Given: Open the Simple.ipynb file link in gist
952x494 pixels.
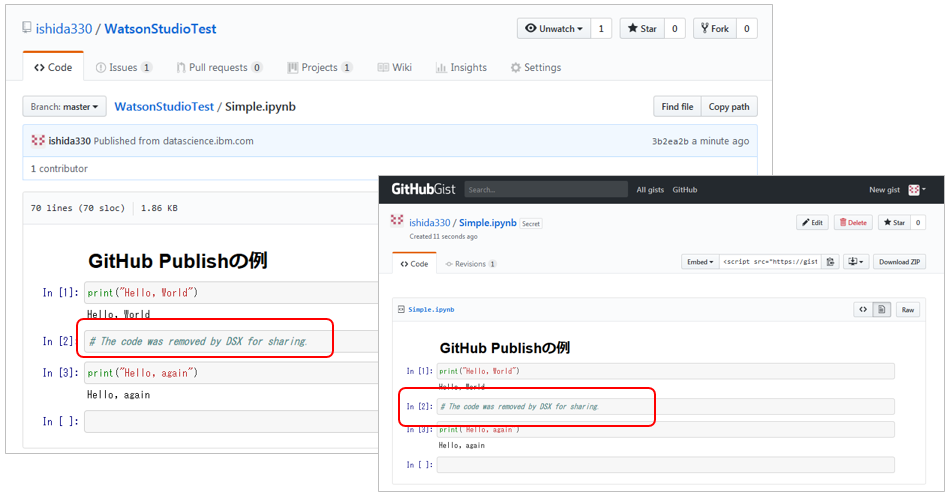Looking at the screenshot, I should tap(431, 310).
